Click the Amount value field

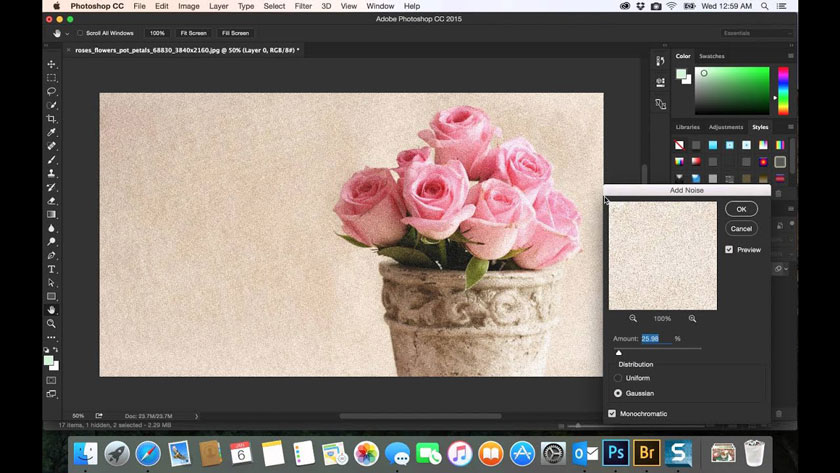[657, 339]
